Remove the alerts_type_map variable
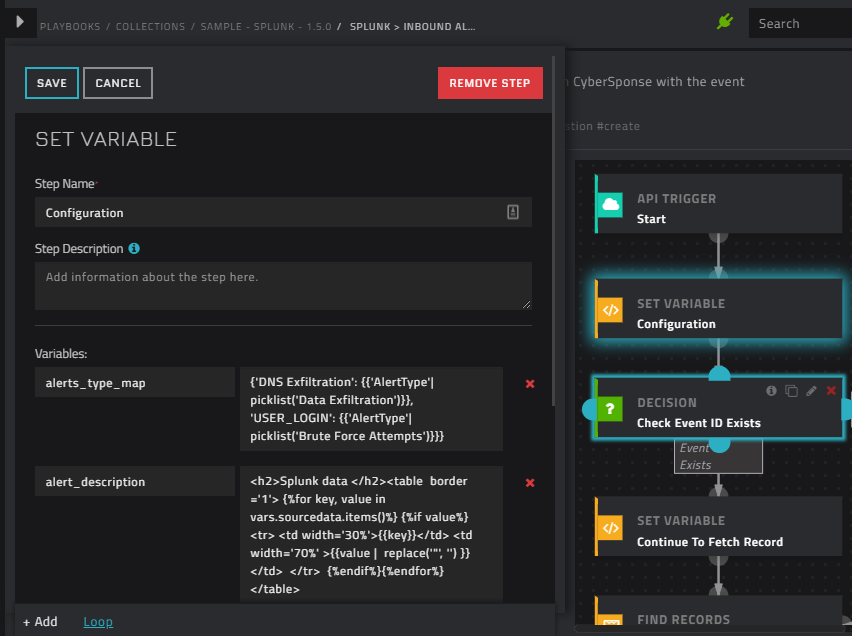This screenshot has height=636, width=852. point(530,383)
